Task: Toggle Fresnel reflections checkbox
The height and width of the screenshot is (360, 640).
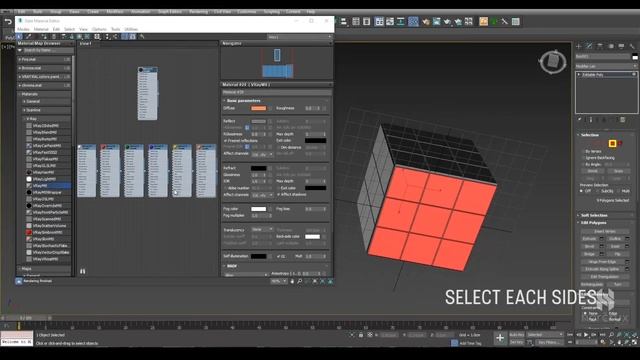Action: pos(225,140)
